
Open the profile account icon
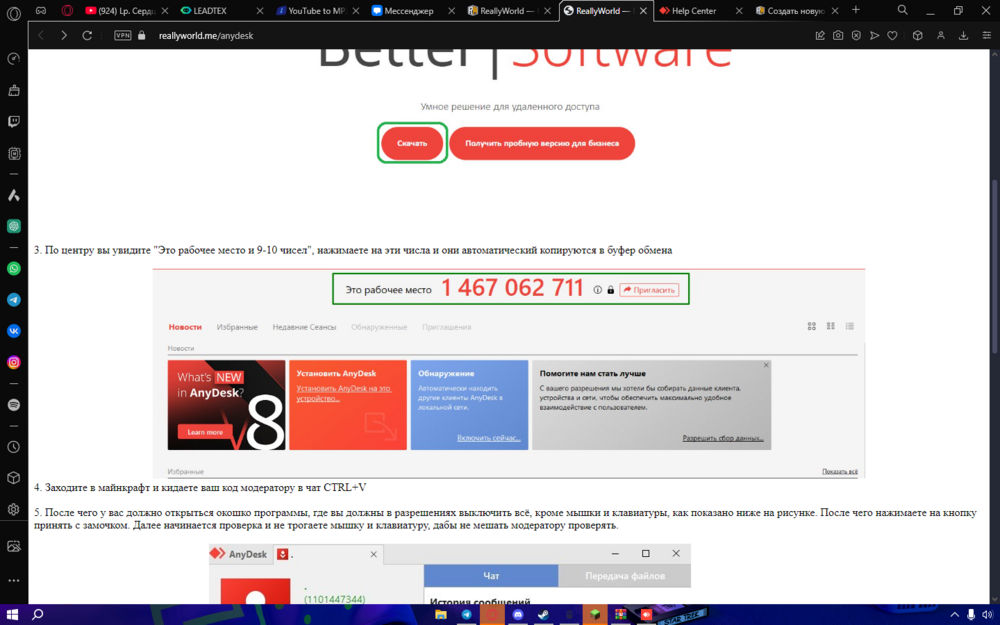941,36
